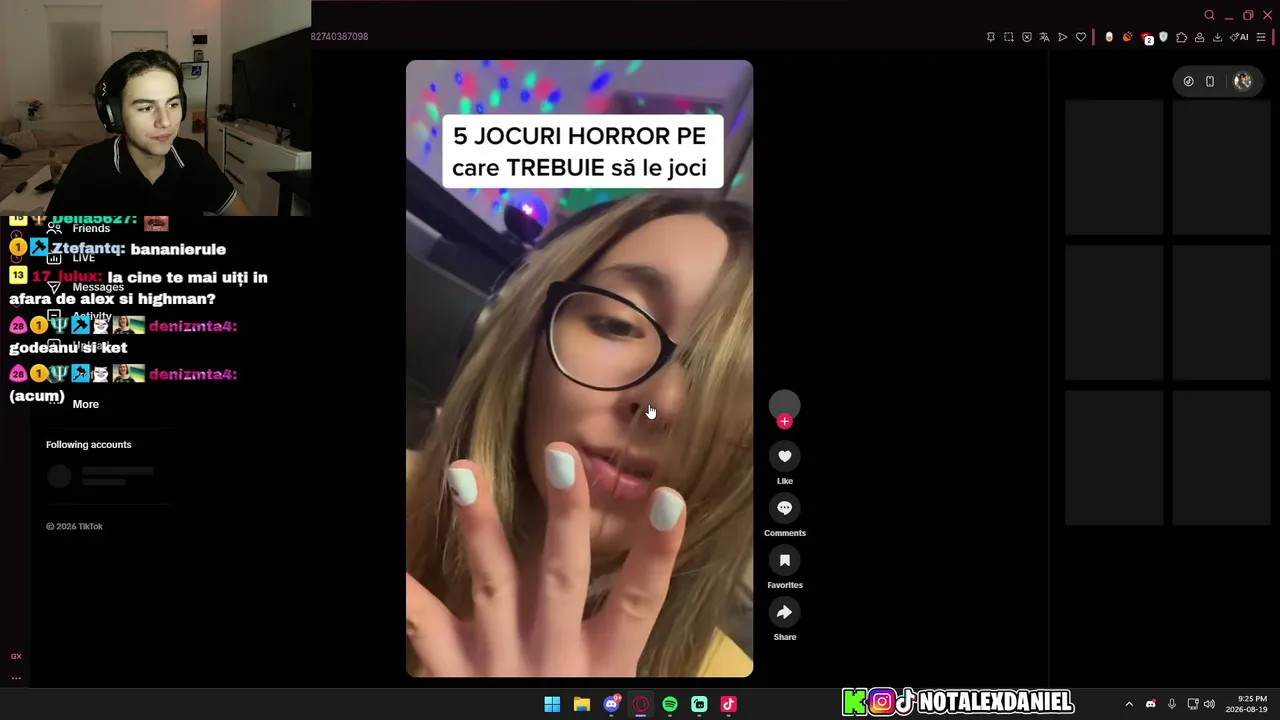Open Activity in the TikTok sidebar
1280x720 pixels.
coord(79,316)
